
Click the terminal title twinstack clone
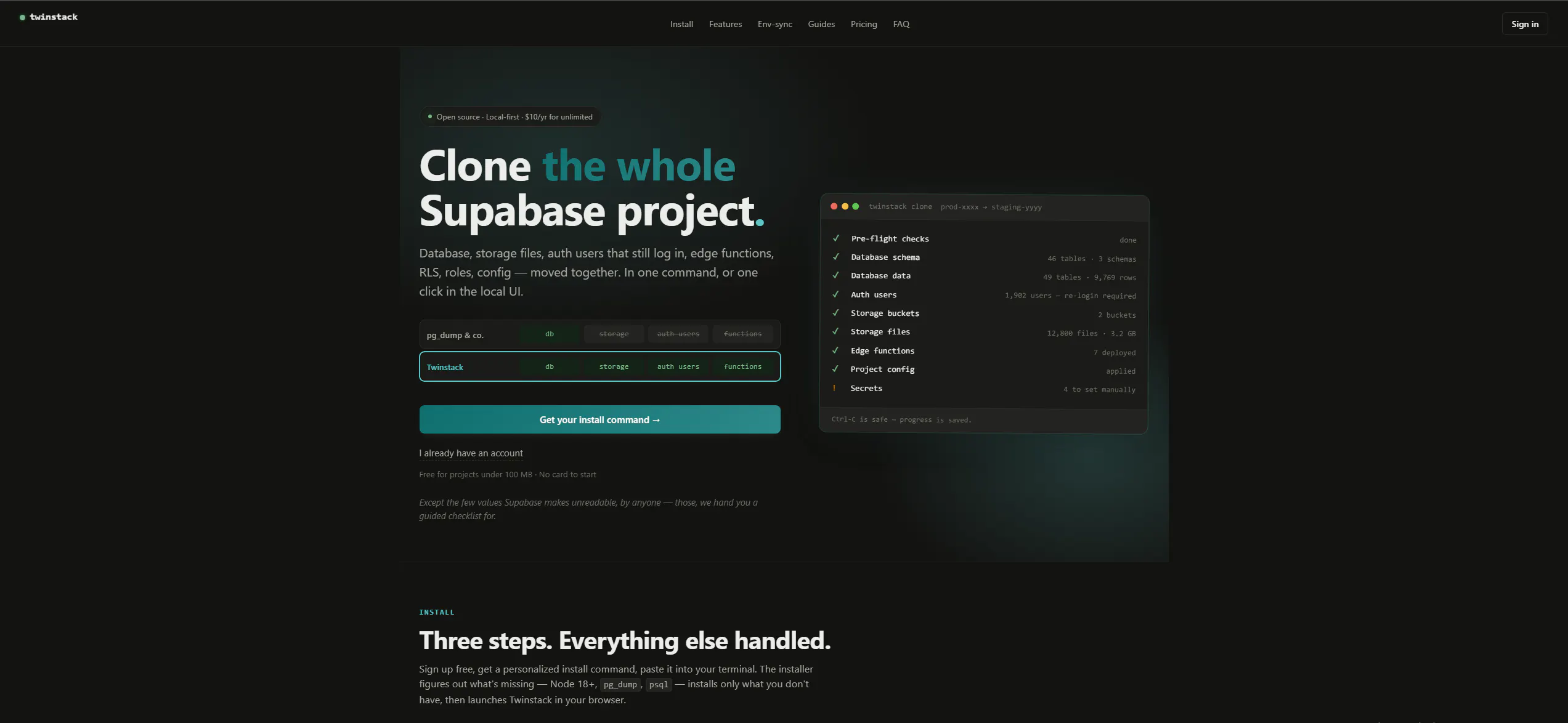point(900,207)
